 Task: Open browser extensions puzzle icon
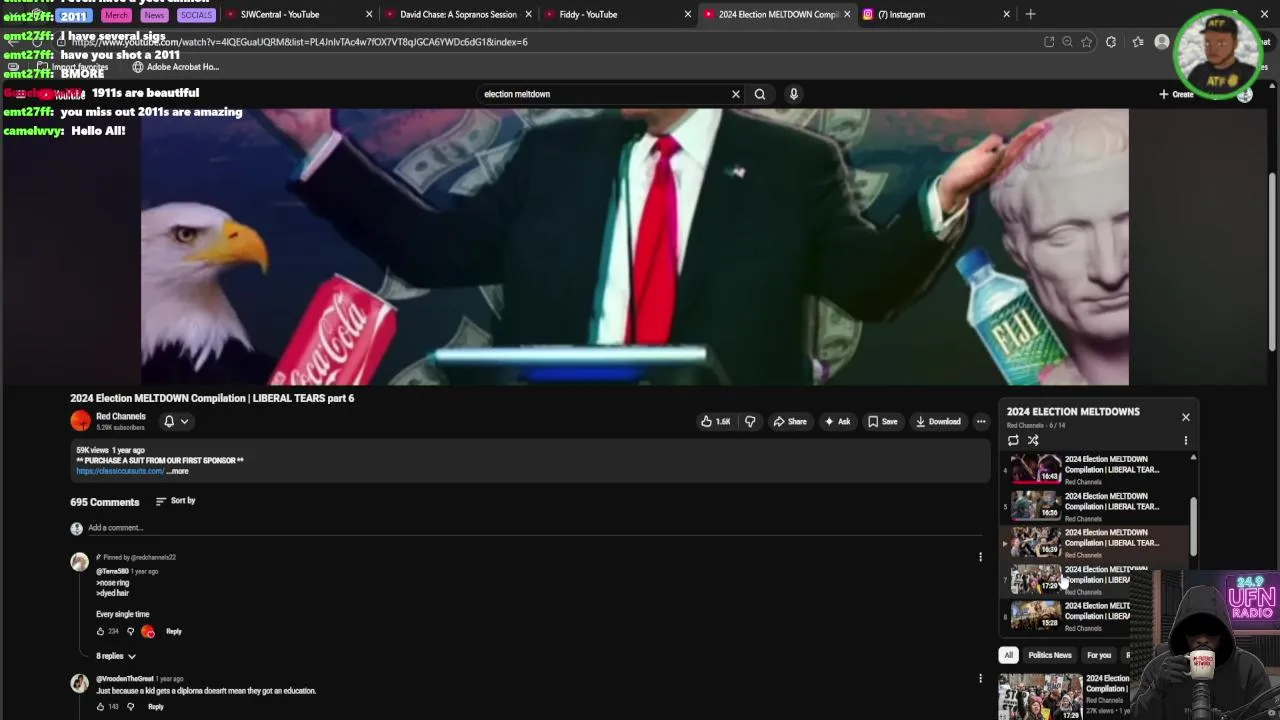point(1111,42)
